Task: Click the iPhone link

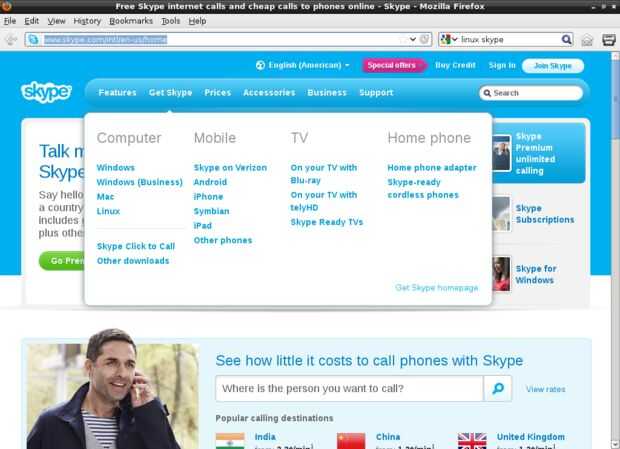Action: [208, 196]
